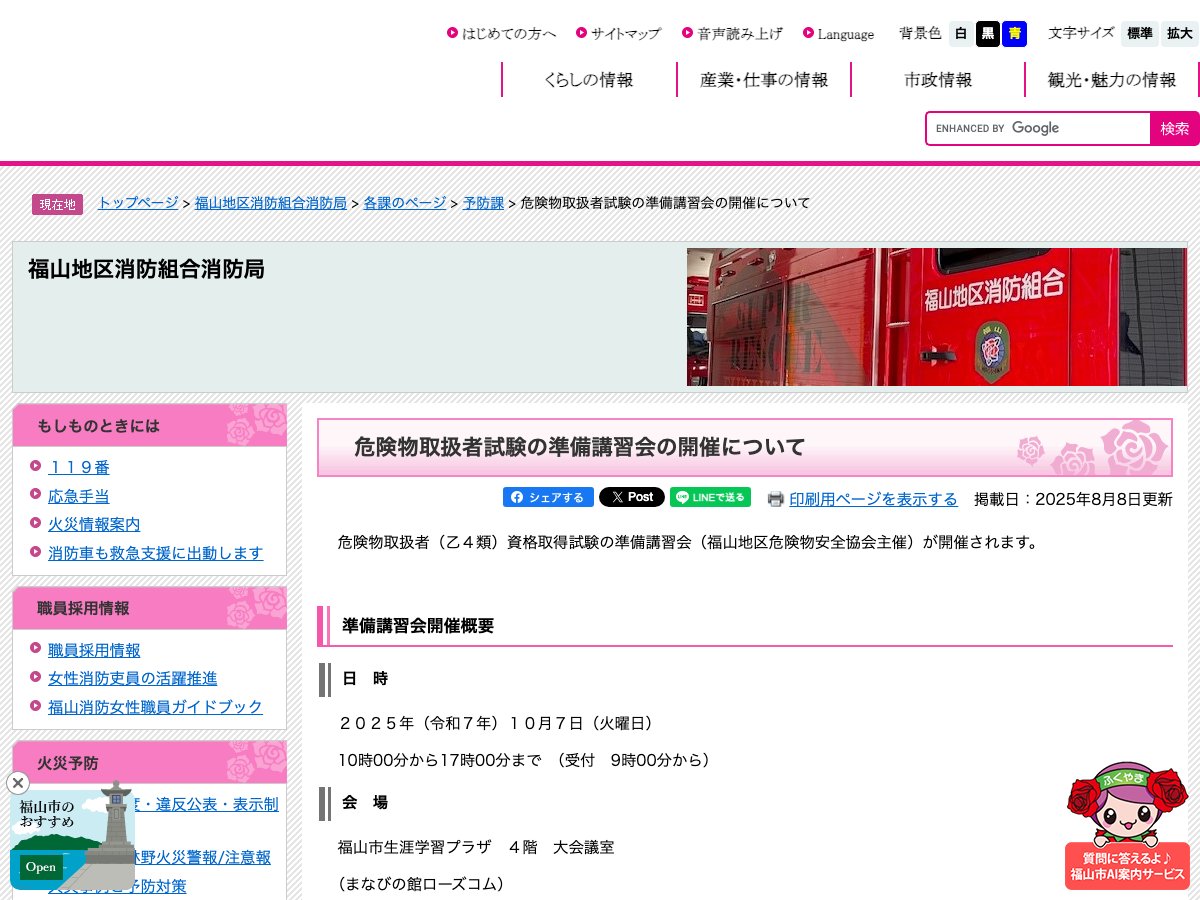Click the もしものときには section header
The image size is (1200, 900).
click(149, 425)
